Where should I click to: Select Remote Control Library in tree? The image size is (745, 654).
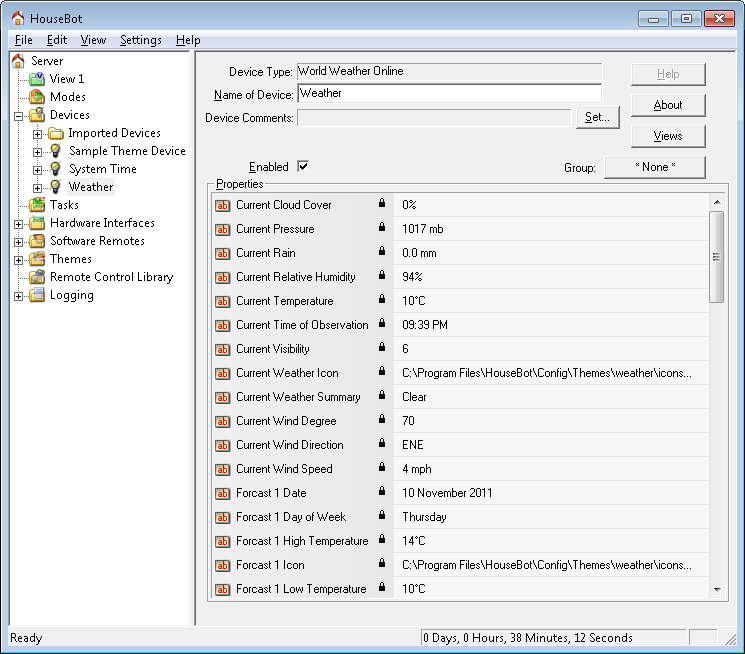coord(112,277)
